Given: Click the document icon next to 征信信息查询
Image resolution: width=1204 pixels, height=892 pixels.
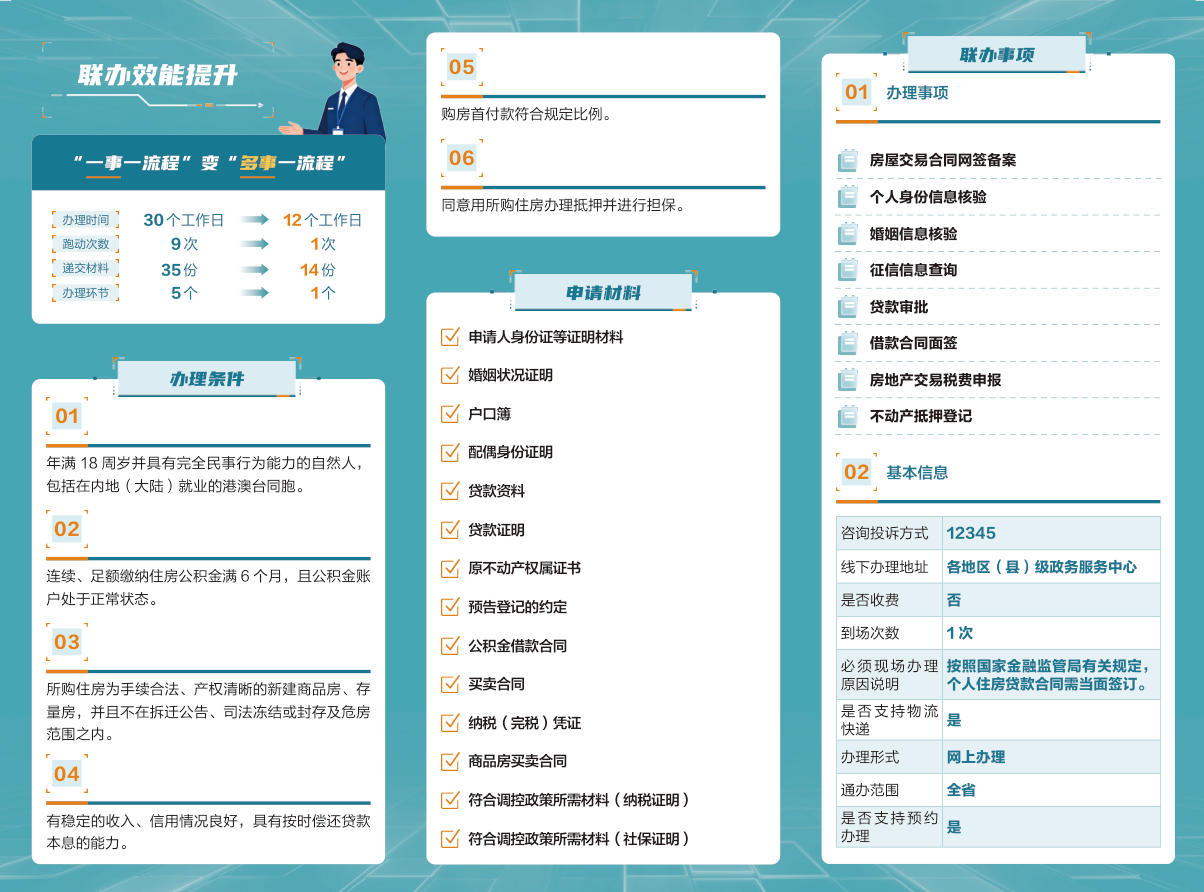Looking at the screenshot, I should 847,270.
